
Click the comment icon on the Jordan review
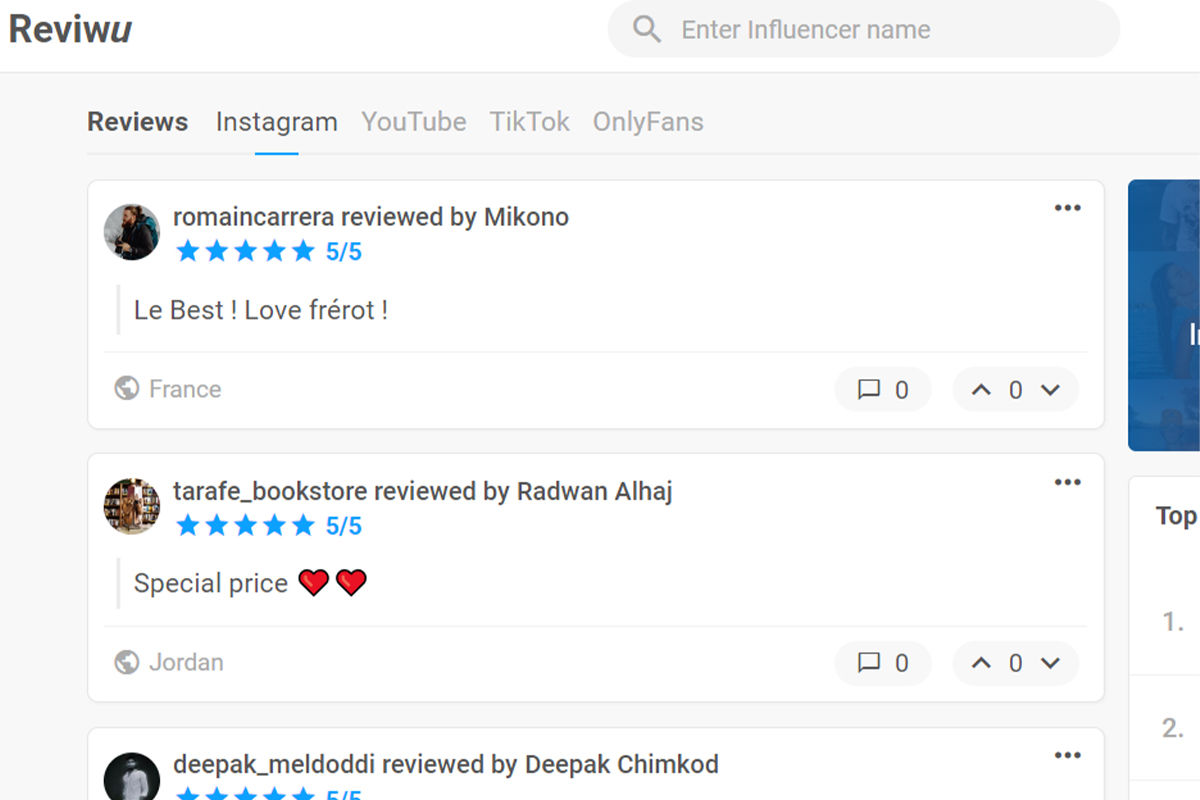tap(869, 662)
